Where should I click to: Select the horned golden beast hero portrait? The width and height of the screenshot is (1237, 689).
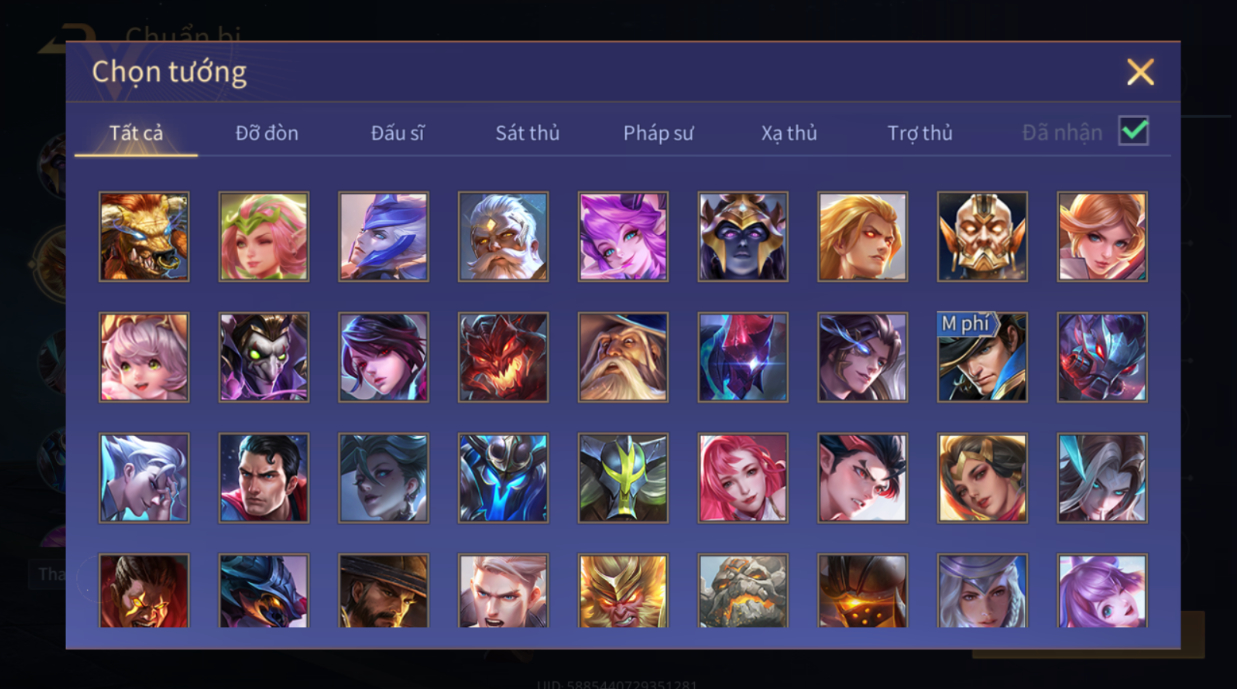tap(144, 237)
